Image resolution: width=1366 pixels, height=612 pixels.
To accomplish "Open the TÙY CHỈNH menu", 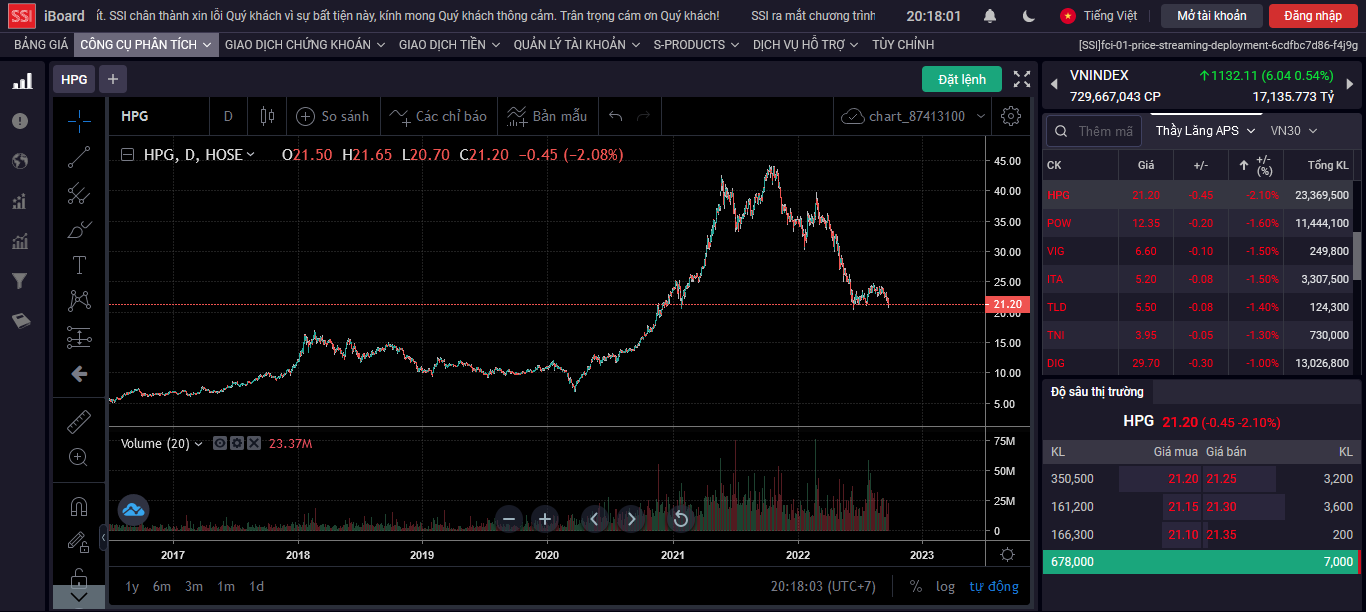I will 903,45.
